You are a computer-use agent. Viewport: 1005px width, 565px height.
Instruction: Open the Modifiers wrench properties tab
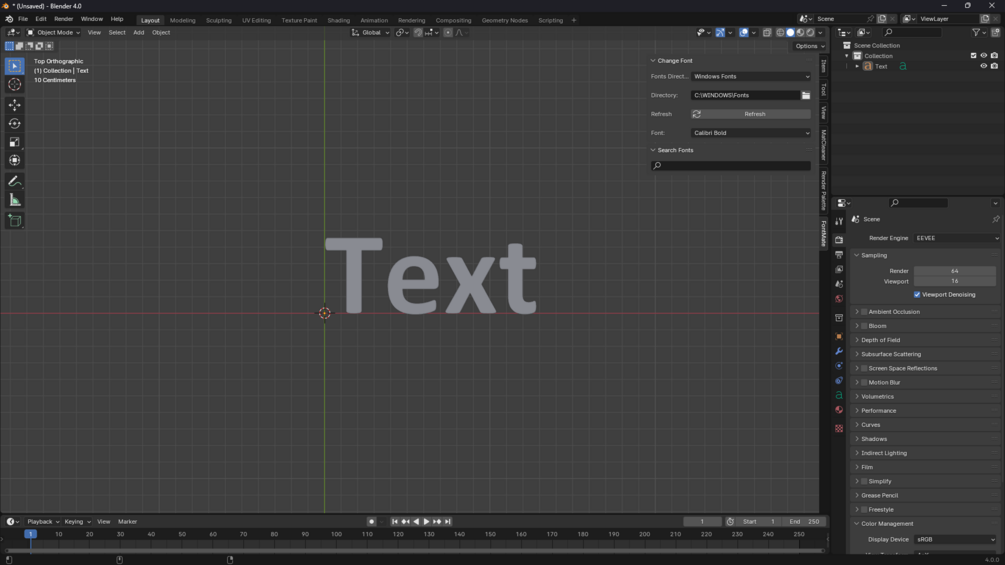point(839,351)
